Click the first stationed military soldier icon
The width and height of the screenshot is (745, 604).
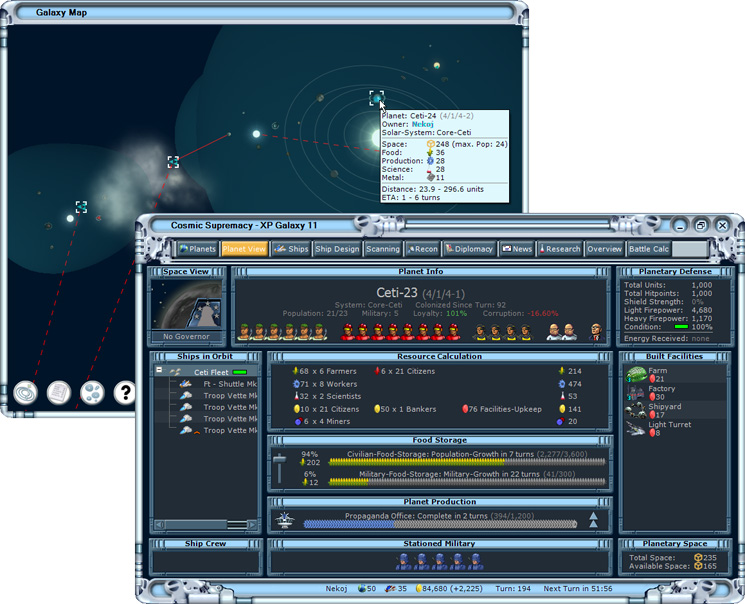click(x=403, y=561)
